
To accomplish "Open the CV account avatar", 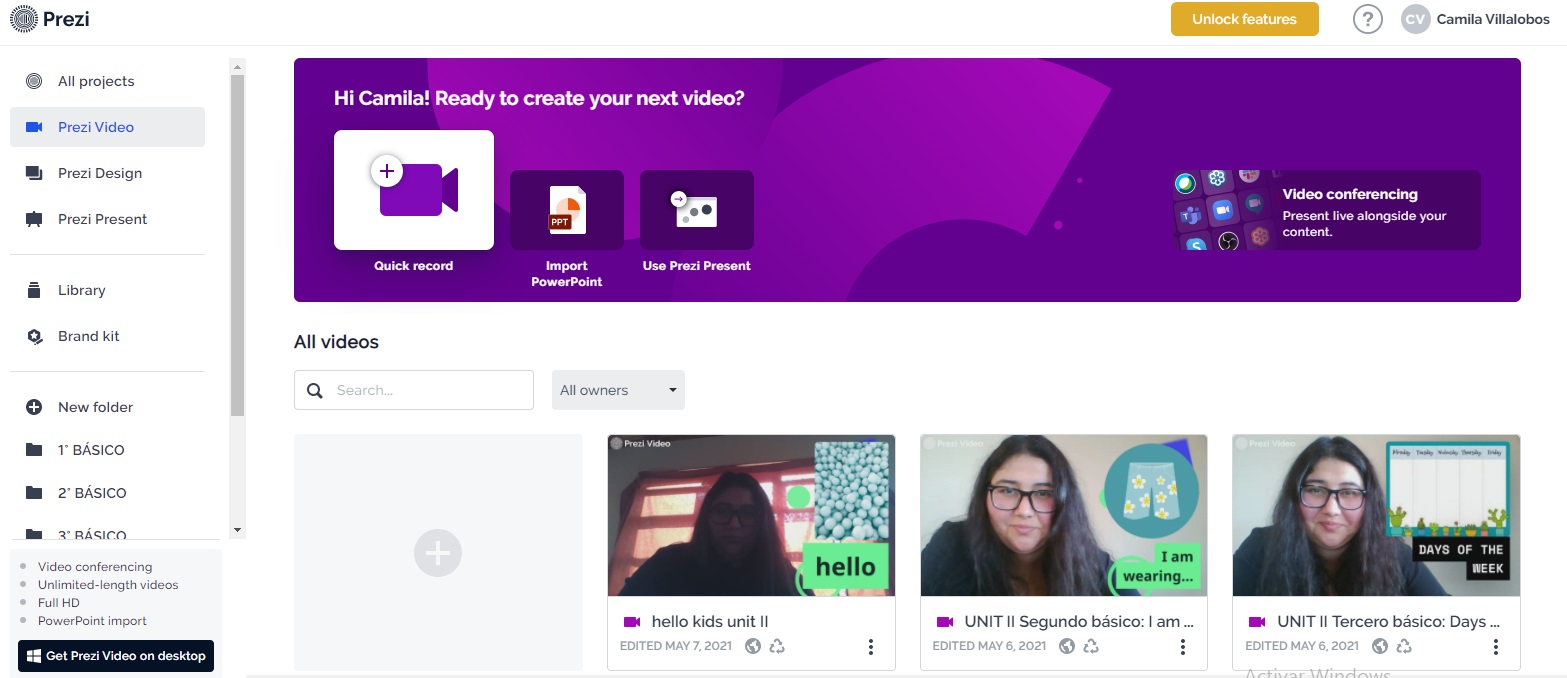I will (x=1415, y=19).
